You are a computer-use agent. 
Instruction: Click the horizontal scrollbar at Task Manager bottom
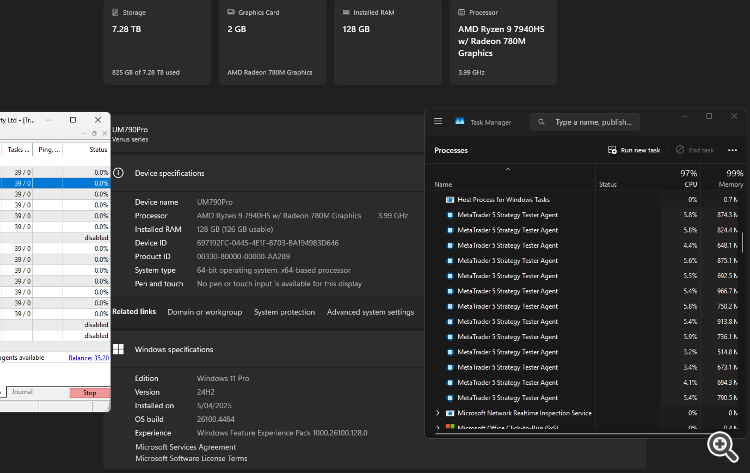point(574,434)
